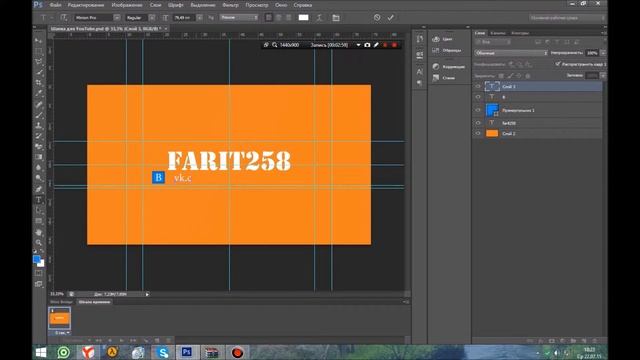Viewport: 640px width, 360px height.
Task: Hide the Слой 1 layer
Action: (x=478, y=86)
